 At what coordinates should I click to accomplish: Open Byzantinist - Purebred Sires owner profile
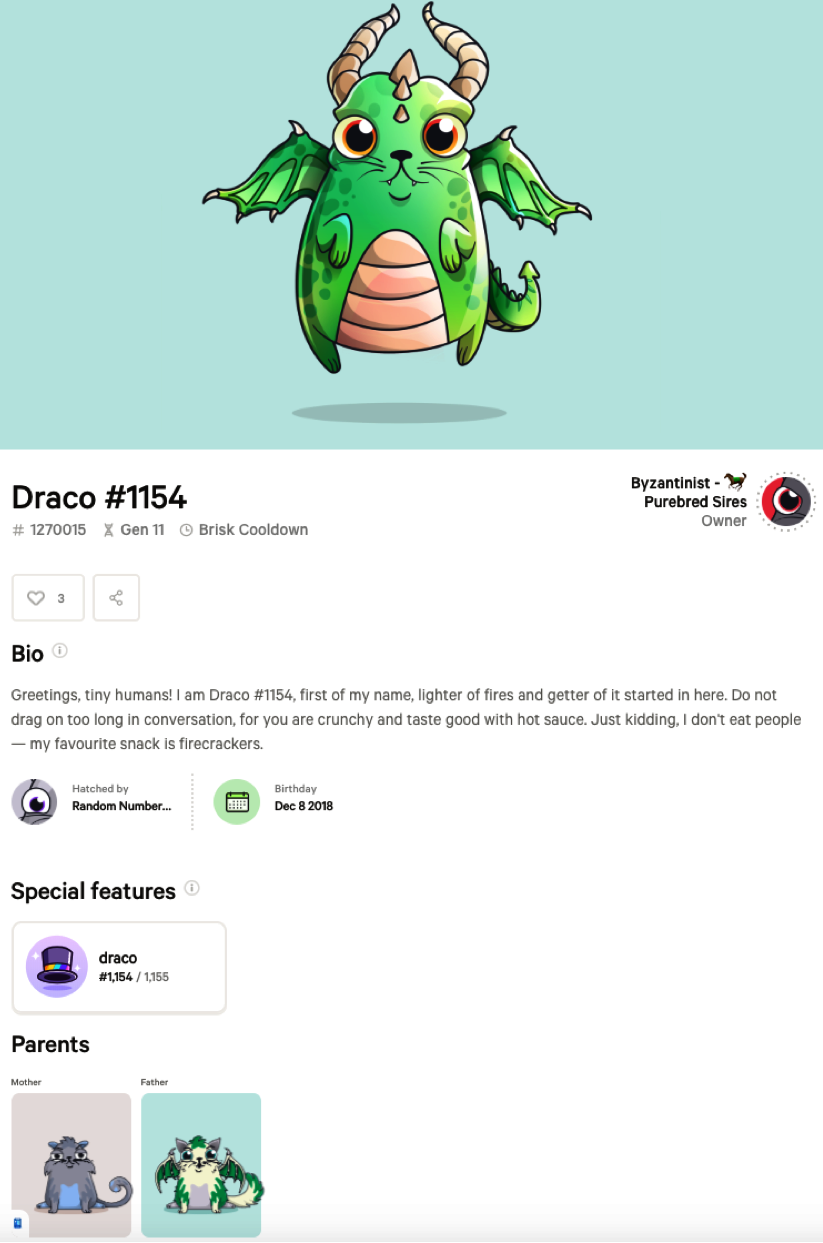pyautogui.click(x=689, y=492)
